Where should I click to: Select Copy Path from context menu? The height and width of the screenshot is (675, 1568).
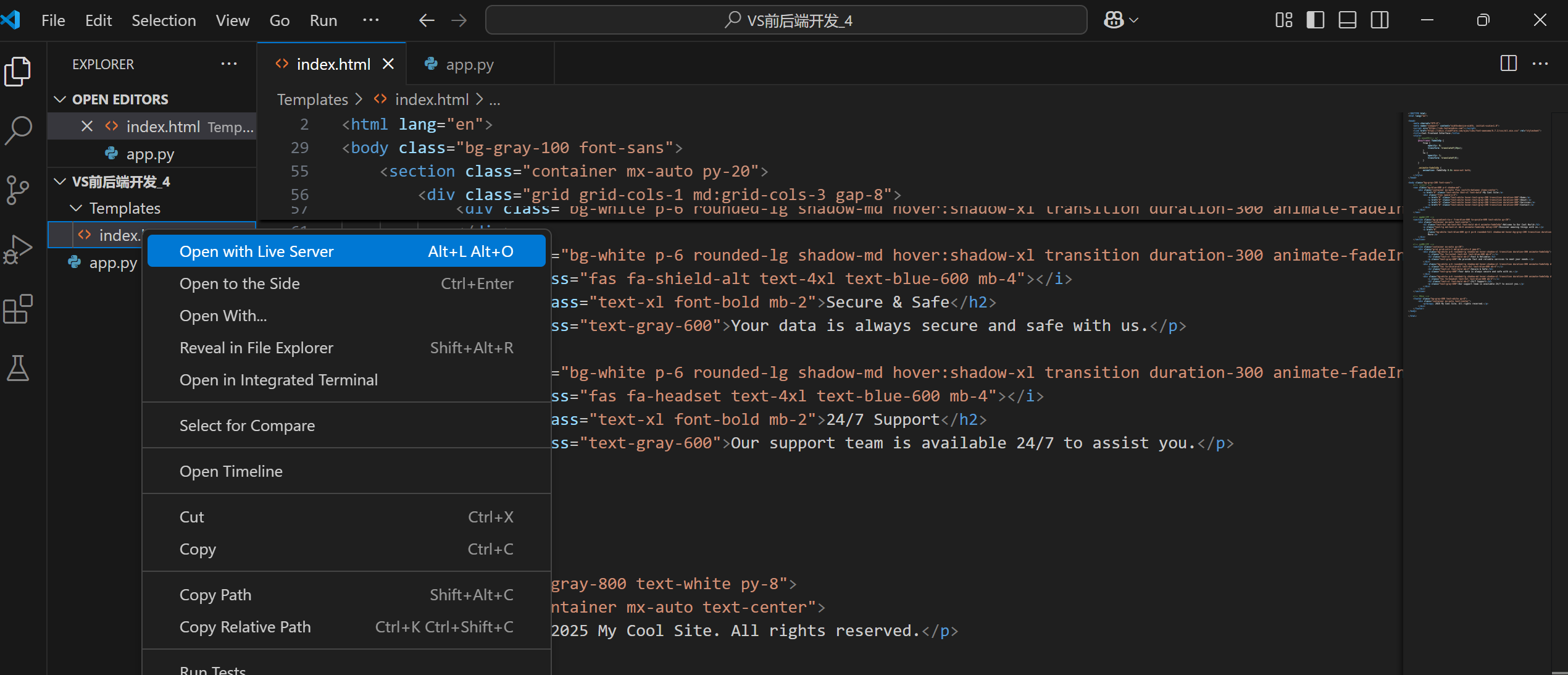(215, 595)
